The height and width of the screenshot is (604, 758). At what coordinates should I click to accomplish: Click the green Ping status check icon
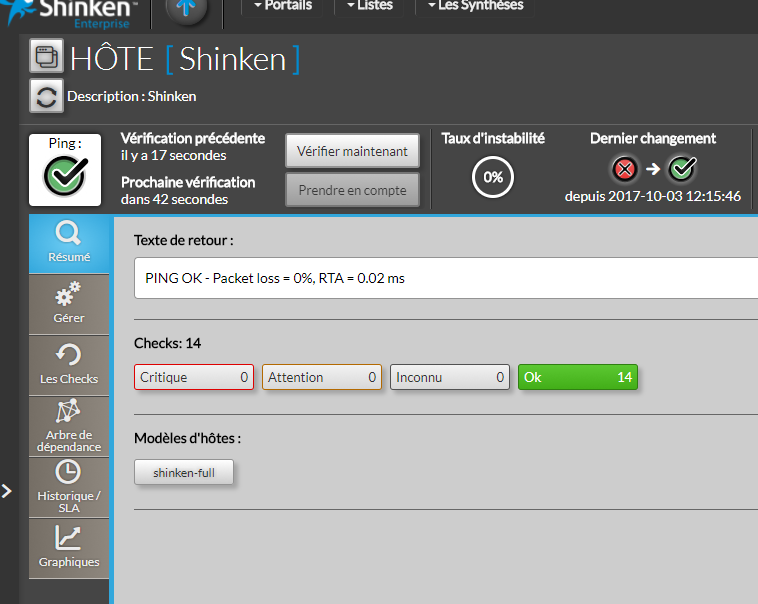point(65,176)
